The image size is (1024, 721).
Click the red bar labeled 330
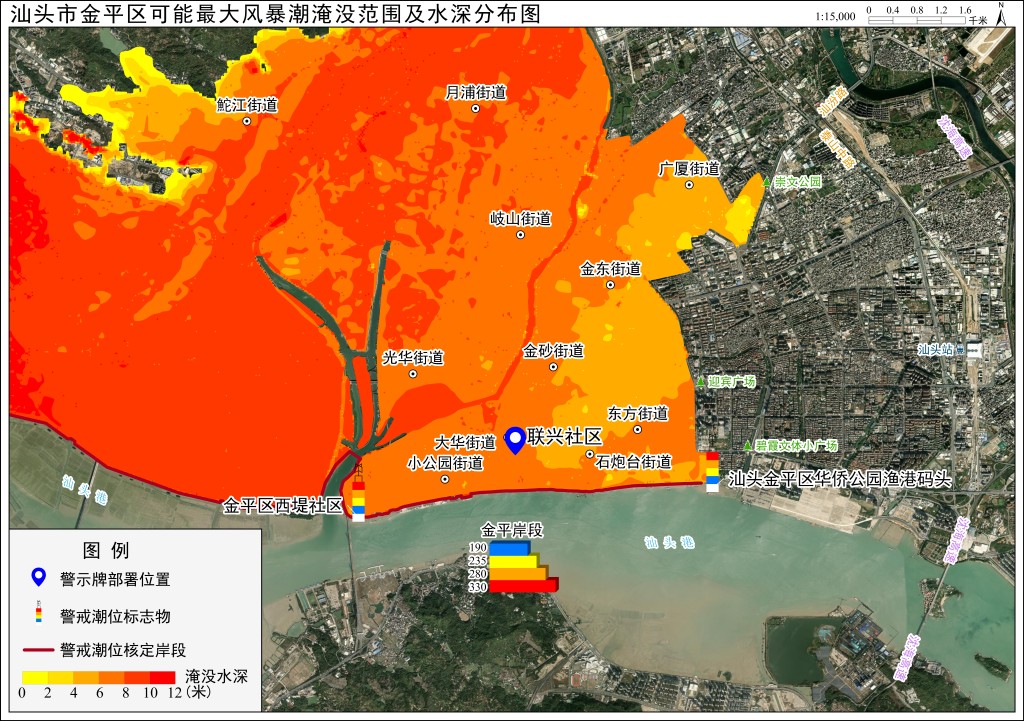point(524,586)
